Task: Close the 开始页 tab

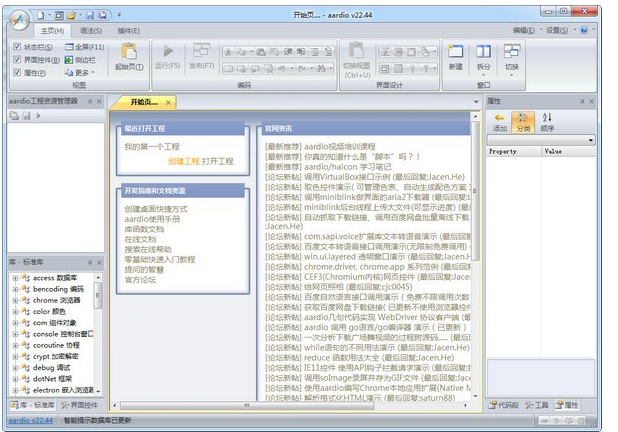Action: [x=168, y=102]
